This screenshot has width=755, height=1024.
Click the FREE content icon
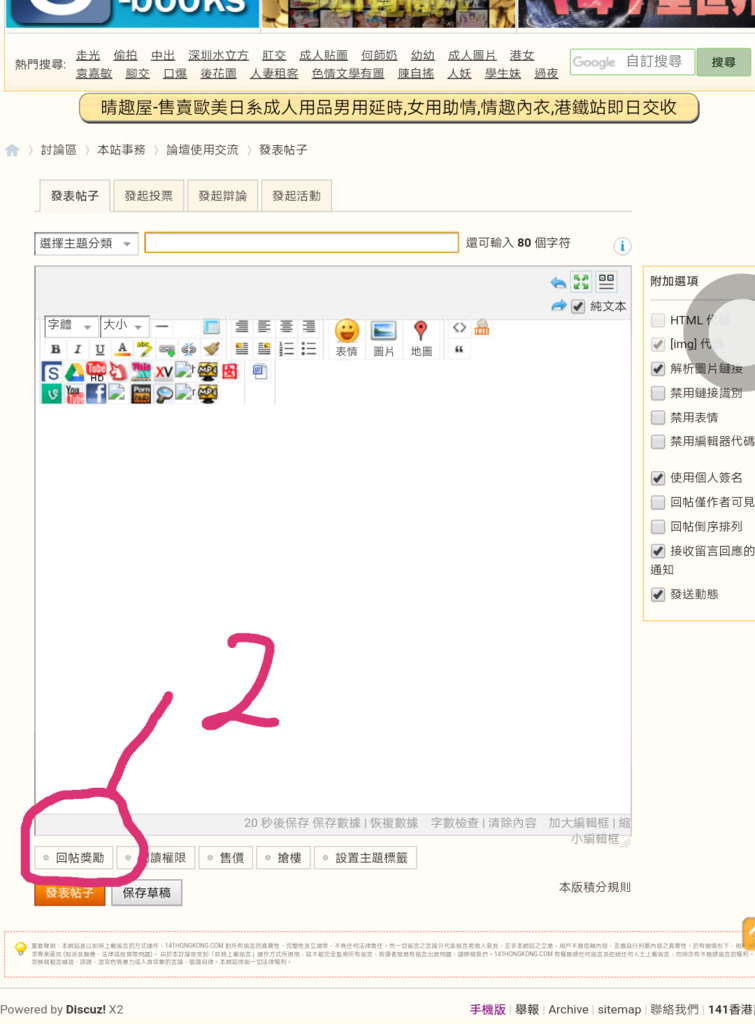[x=482, y=327]
